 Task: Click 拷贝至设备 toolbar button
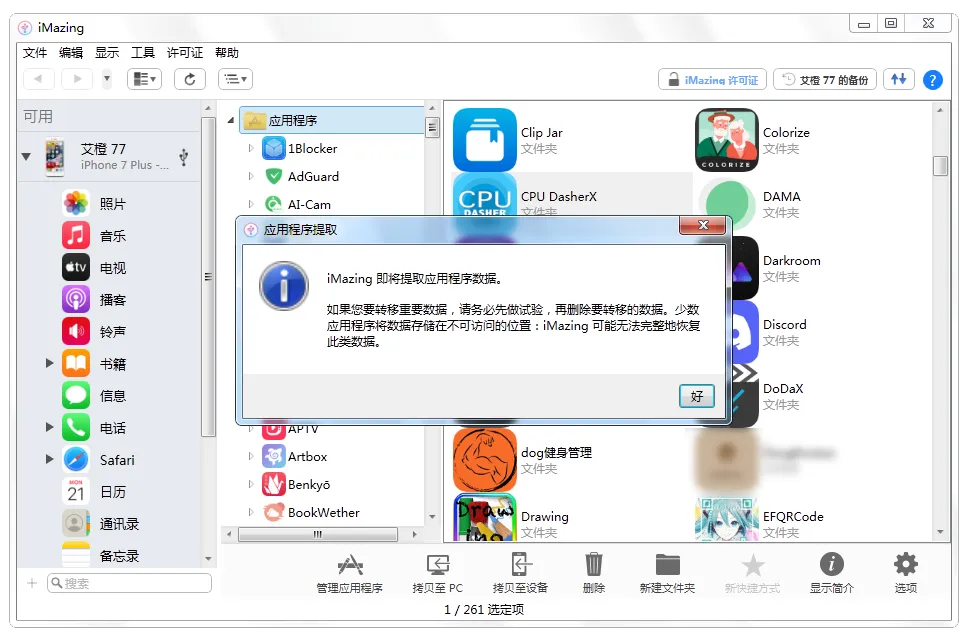[x=520, y=573]
